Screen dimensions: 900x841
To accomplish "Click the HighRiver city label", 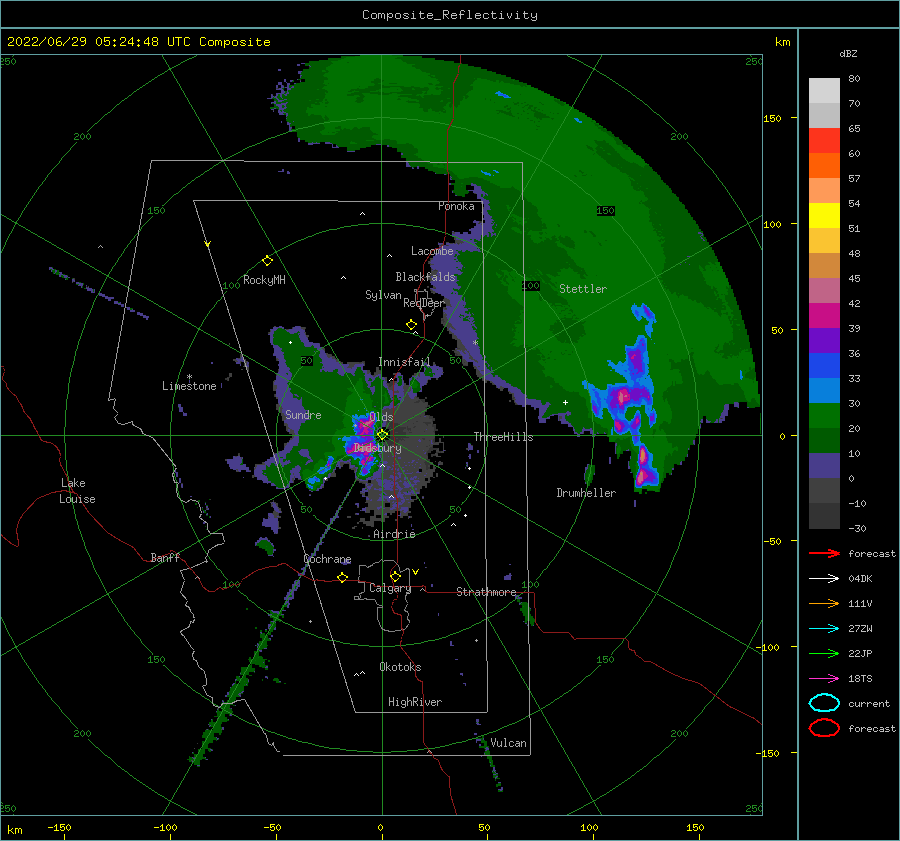I will (x=415, y=702).
